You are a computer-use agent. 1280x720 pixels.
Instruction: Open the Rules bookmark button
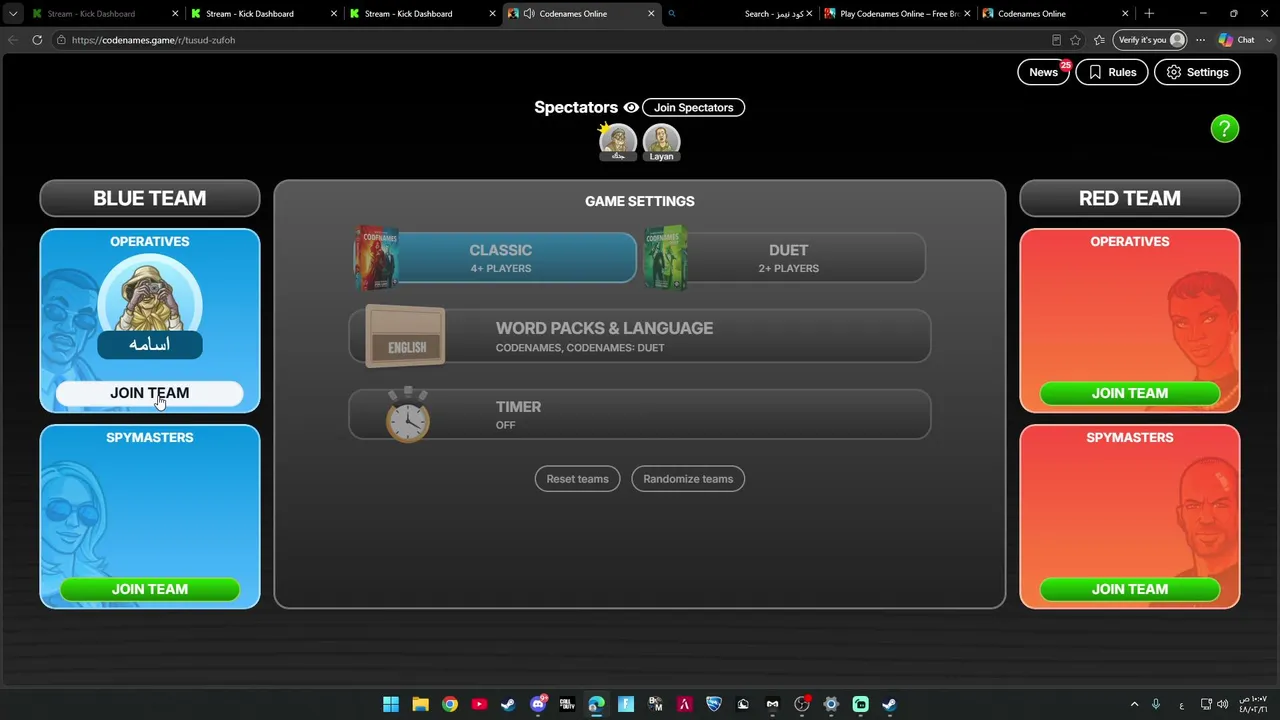click(x=1112, y=72)
